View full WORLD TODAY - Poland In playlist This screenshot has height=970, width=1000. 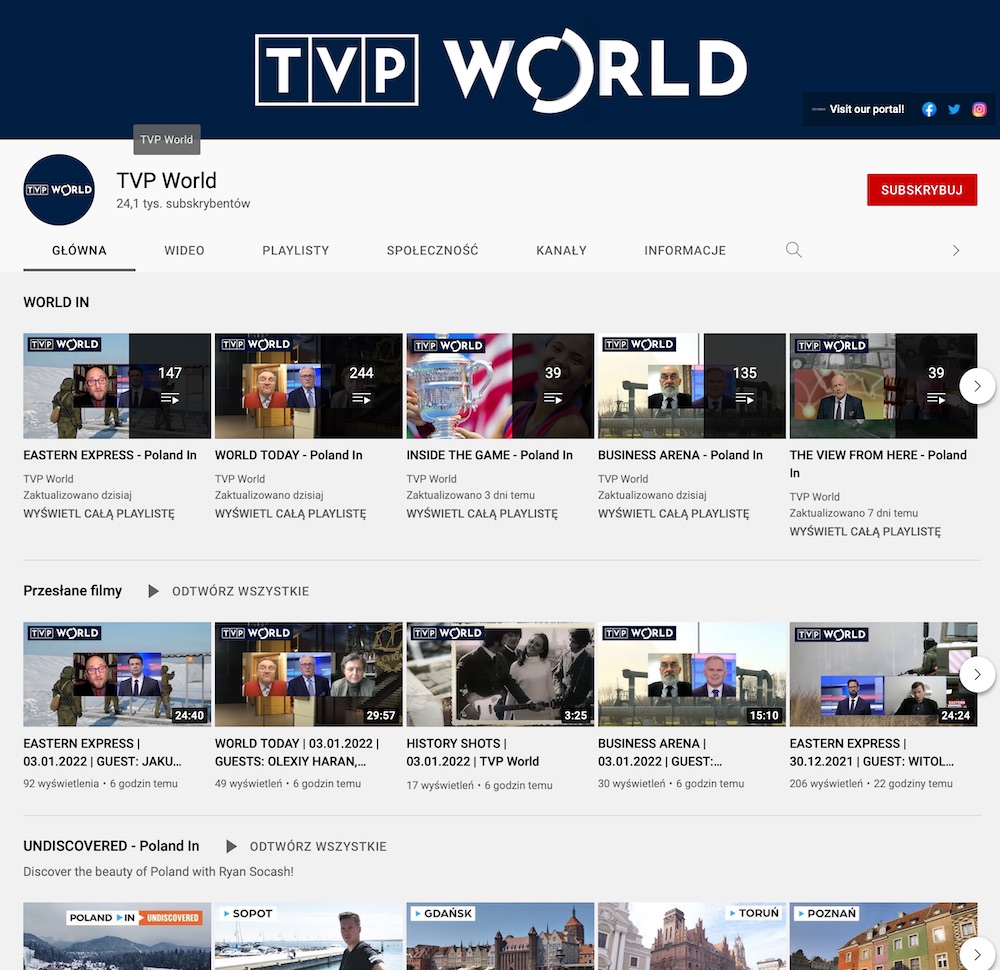click(290, 513)
